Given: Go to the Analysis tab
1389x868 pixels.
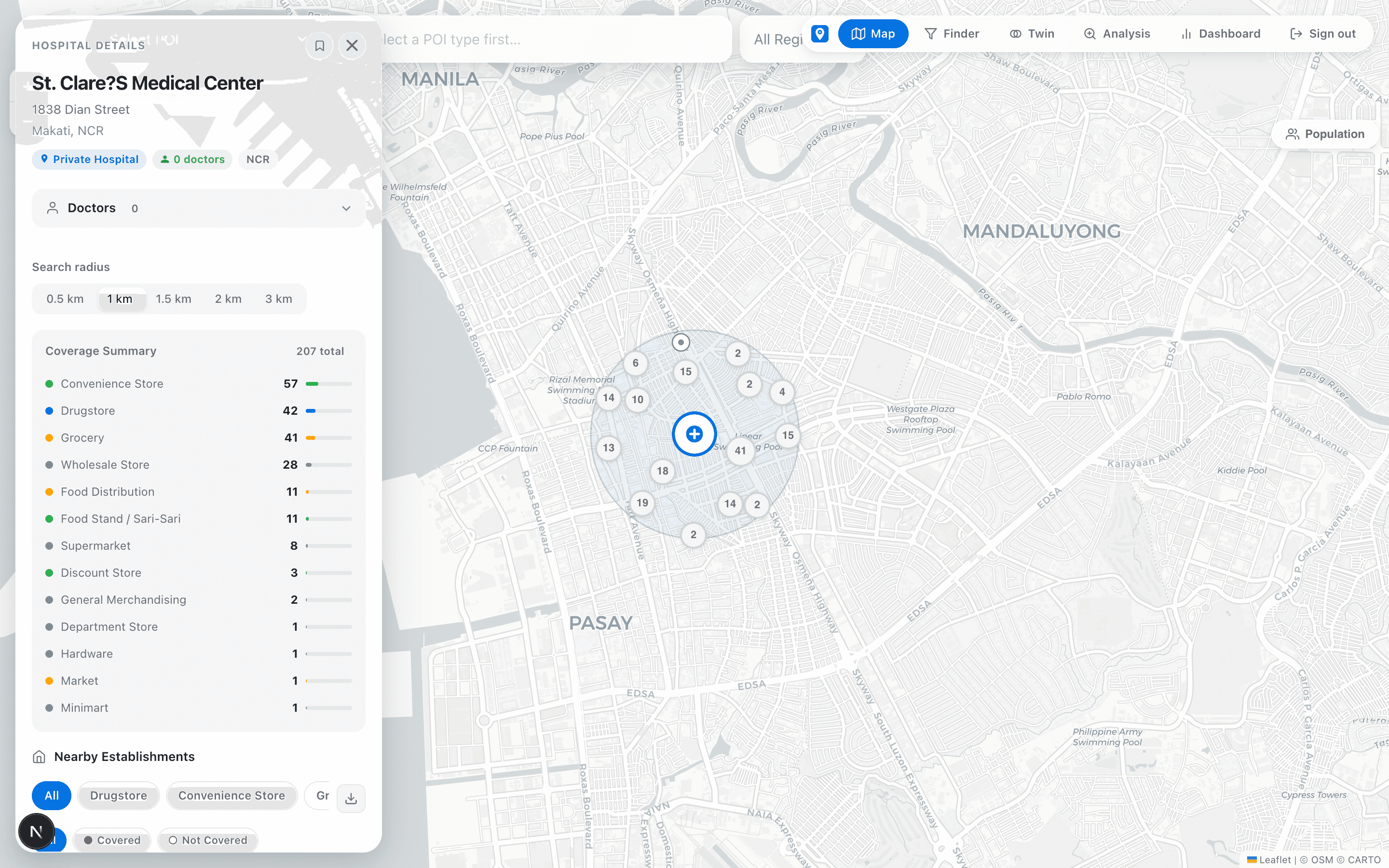Looking at the screenshot, I should coord(1117,34).
